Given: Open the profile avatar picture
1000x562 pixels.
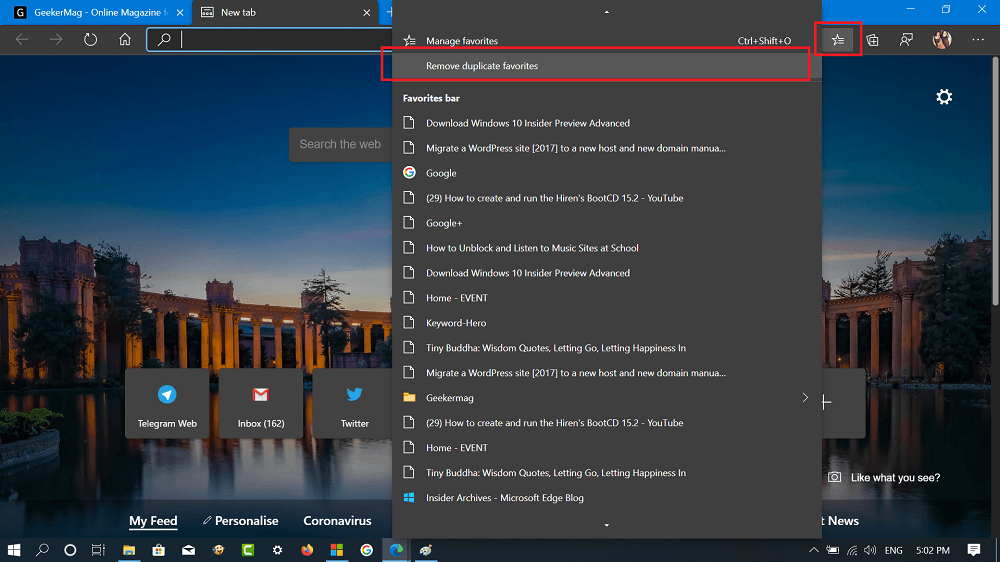Looking at the screenshot, I should [x=941, y=40].
